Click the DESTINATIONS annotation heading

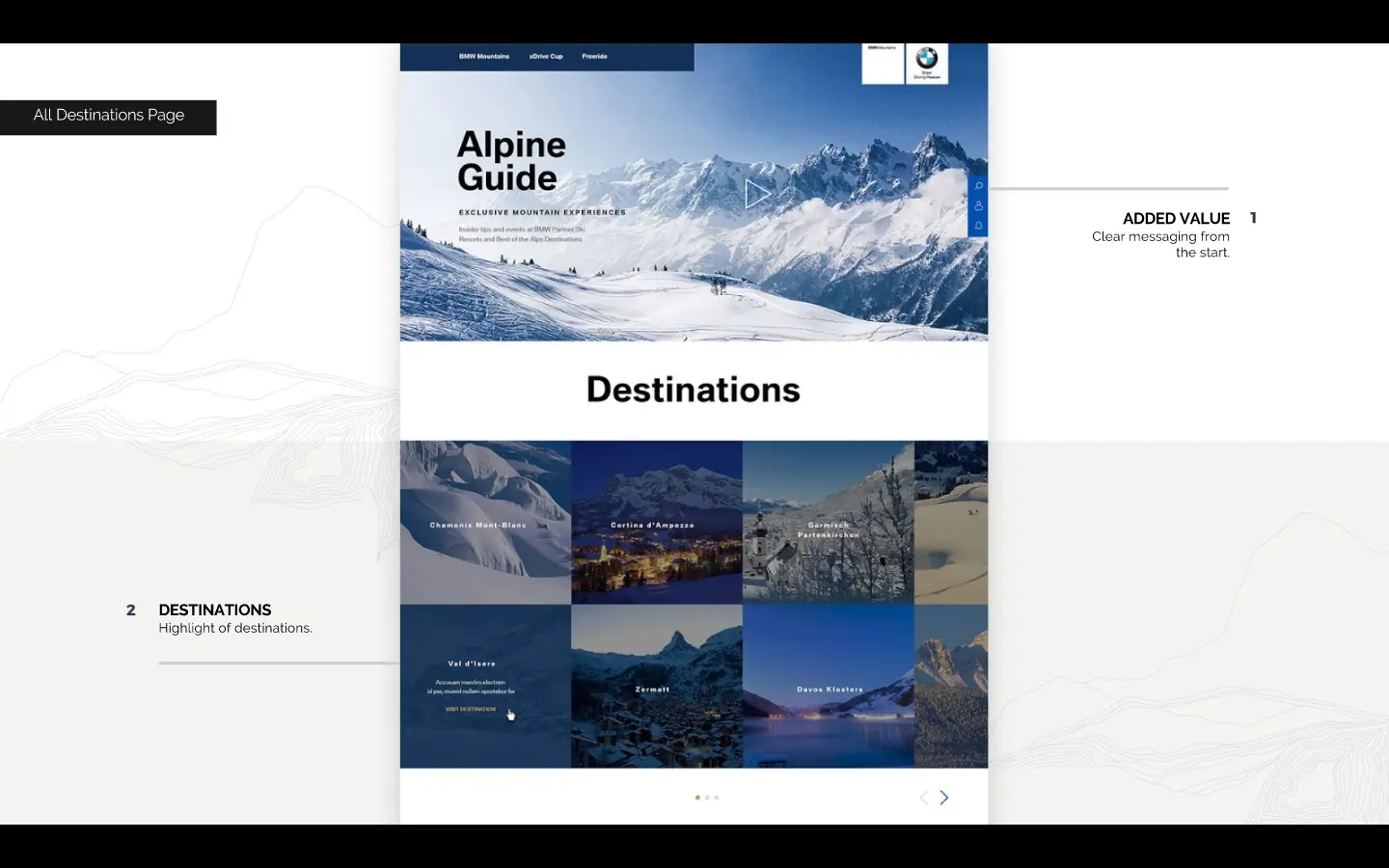coord(215,610)
